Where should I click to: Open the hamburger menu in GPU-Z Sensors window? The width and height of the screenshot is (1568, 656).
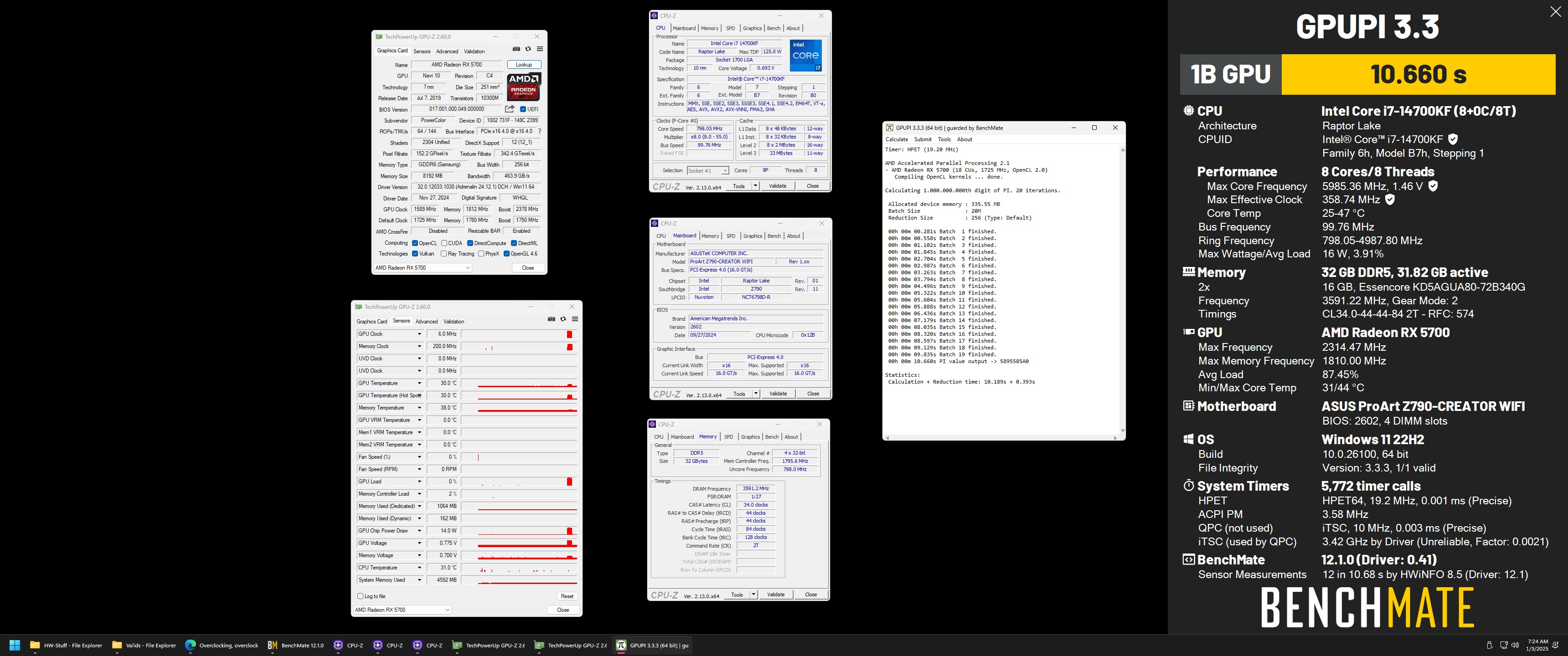pyautogui.click(x=575, y=319)
